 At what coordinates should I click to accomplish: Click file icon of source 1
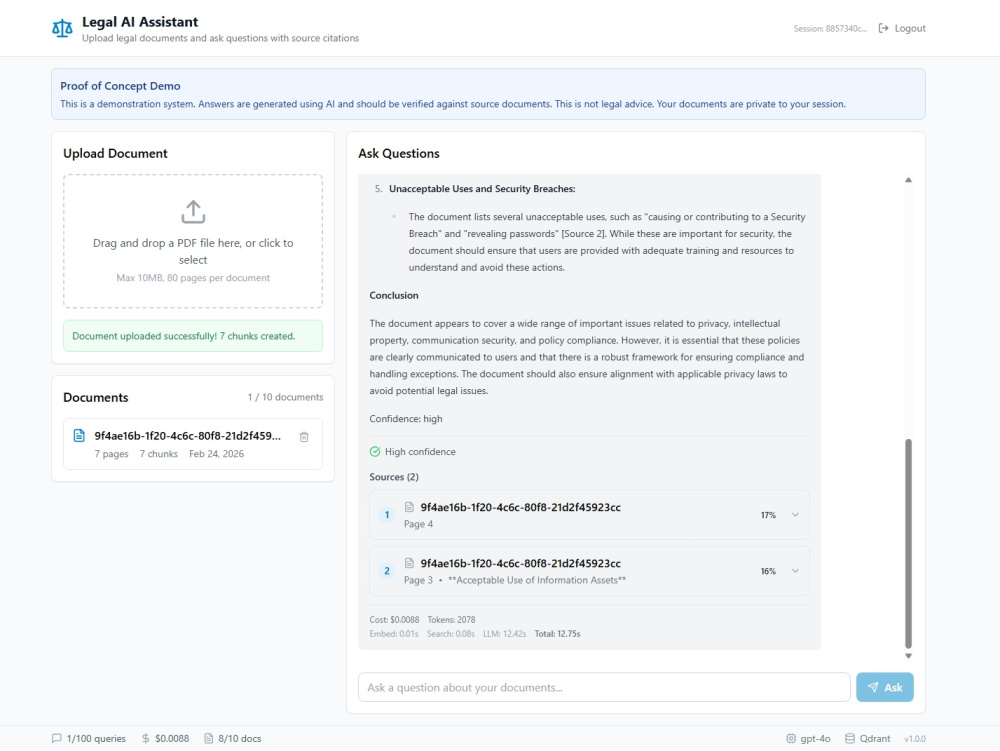(409, 507)
